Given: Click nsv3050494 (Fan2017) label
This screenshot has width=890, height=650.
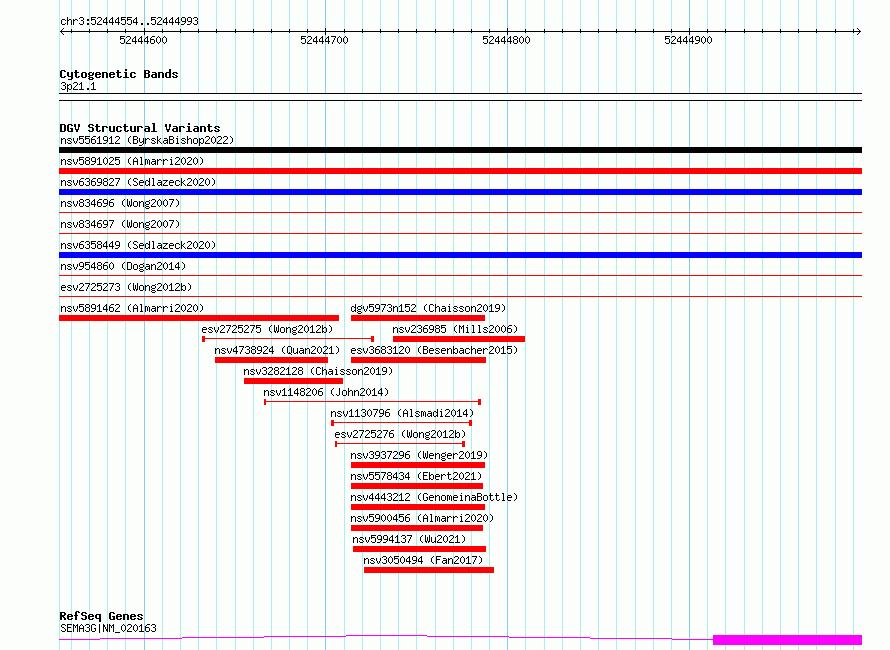Looking at the screenshot, I should (x=423, y=560).
